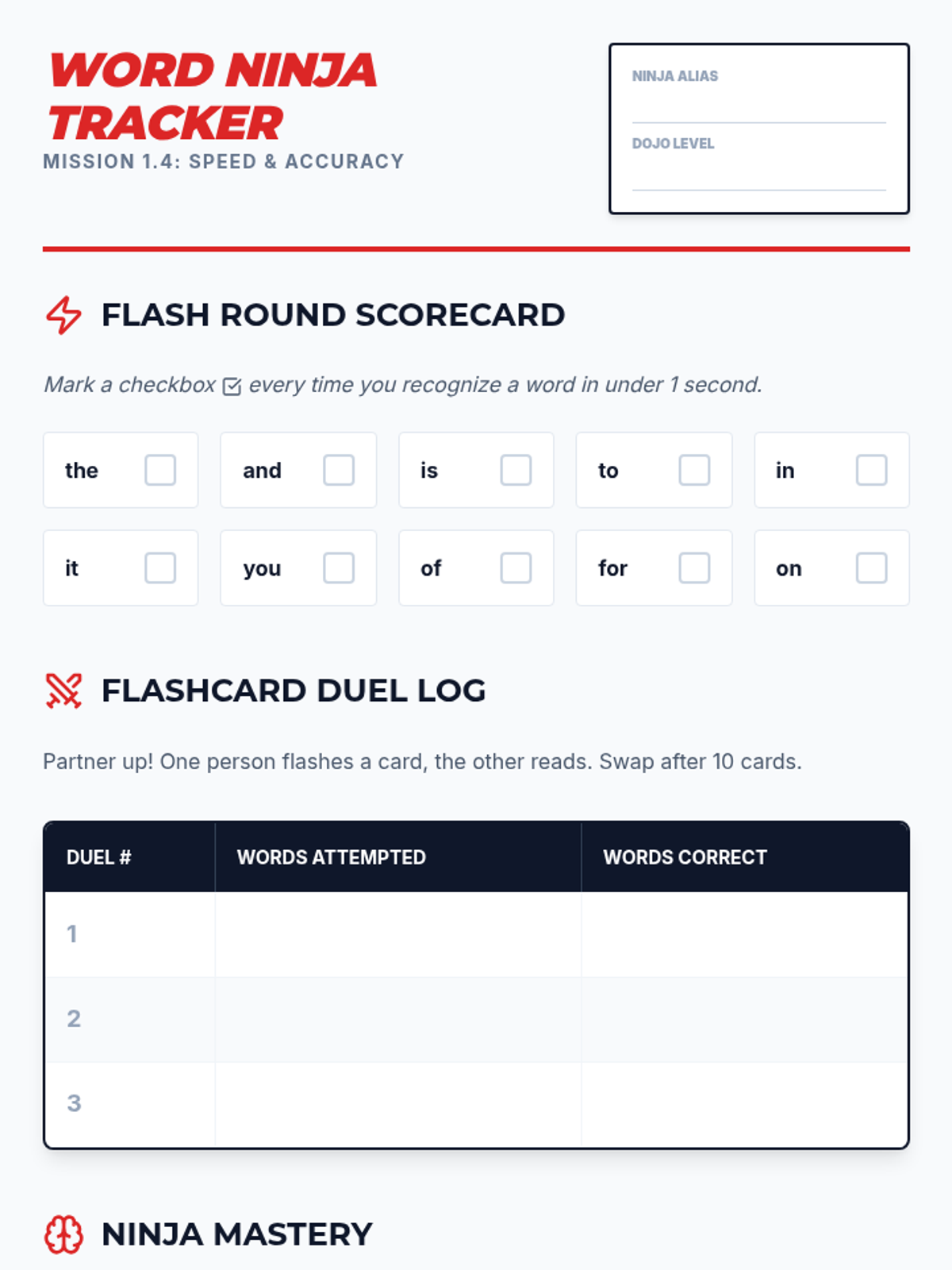Toggle the "for" word checkbox
This screenshot has height=1270, width=952.
pyautogui.click(x=694, y=568)
